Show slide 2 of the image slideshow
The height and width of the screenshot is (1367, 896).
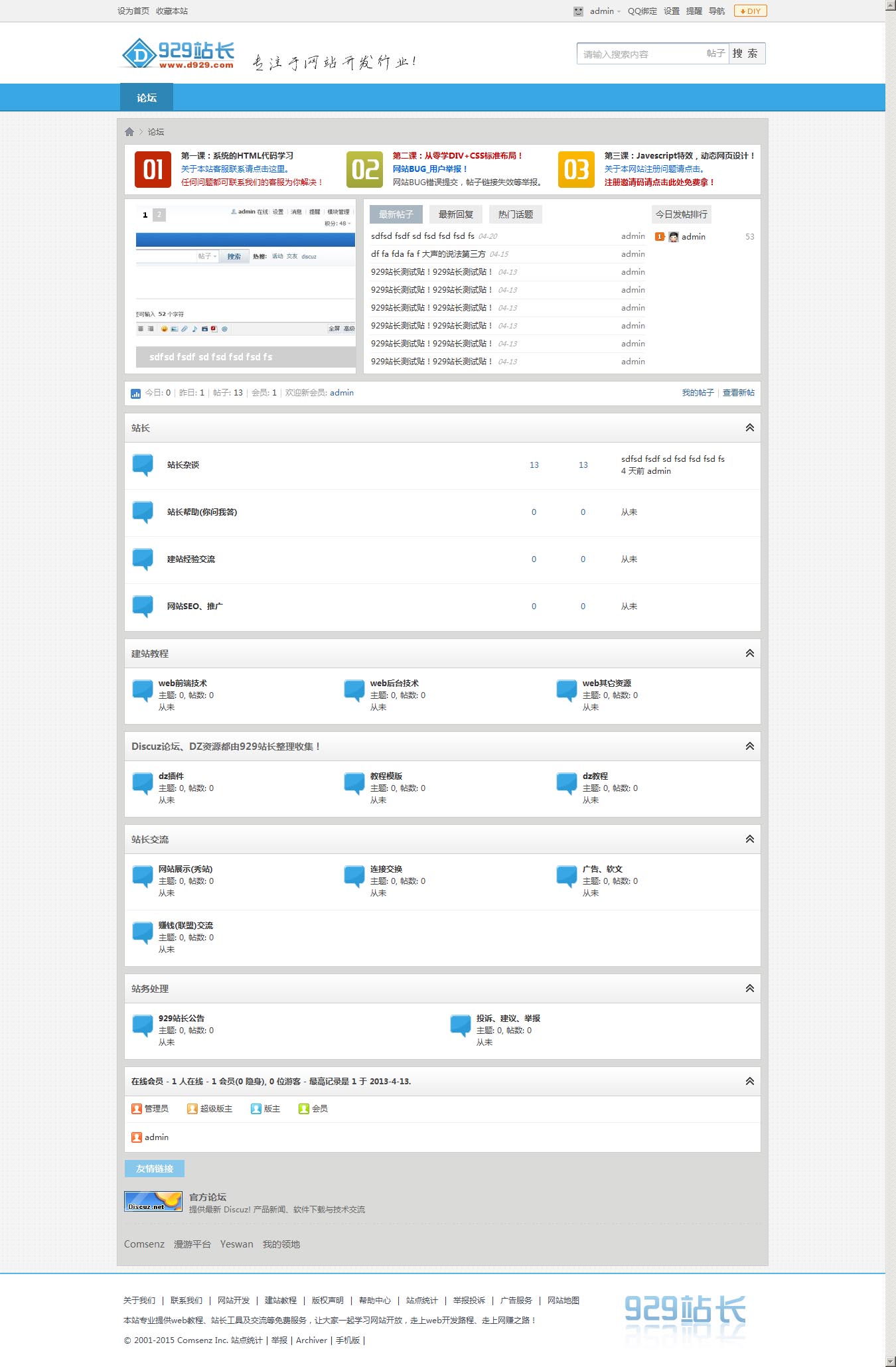coord(159,214)
